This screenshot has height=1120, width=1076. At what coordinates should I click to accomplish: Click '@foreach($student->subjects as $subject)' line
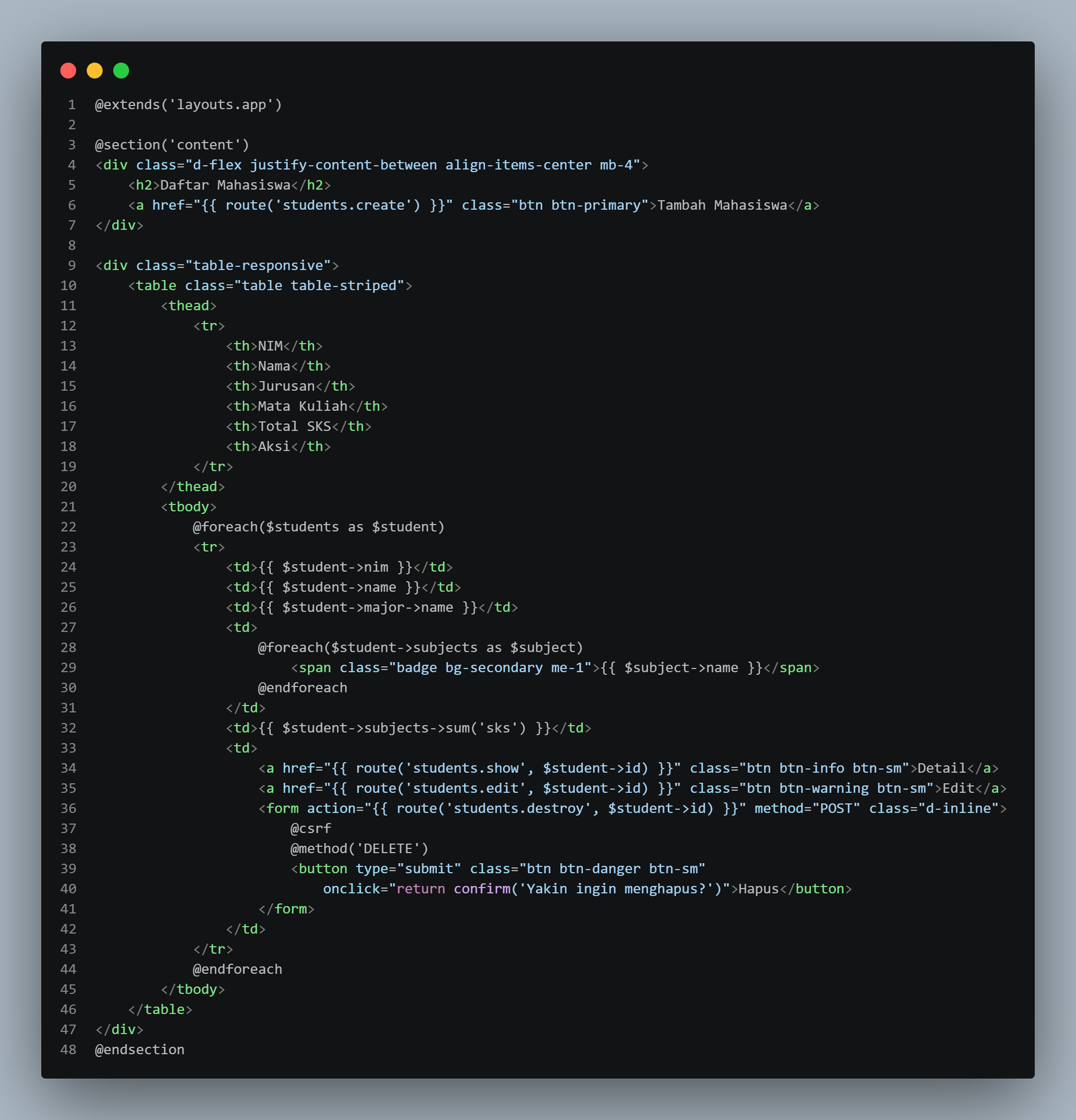[x=420, y=648]
